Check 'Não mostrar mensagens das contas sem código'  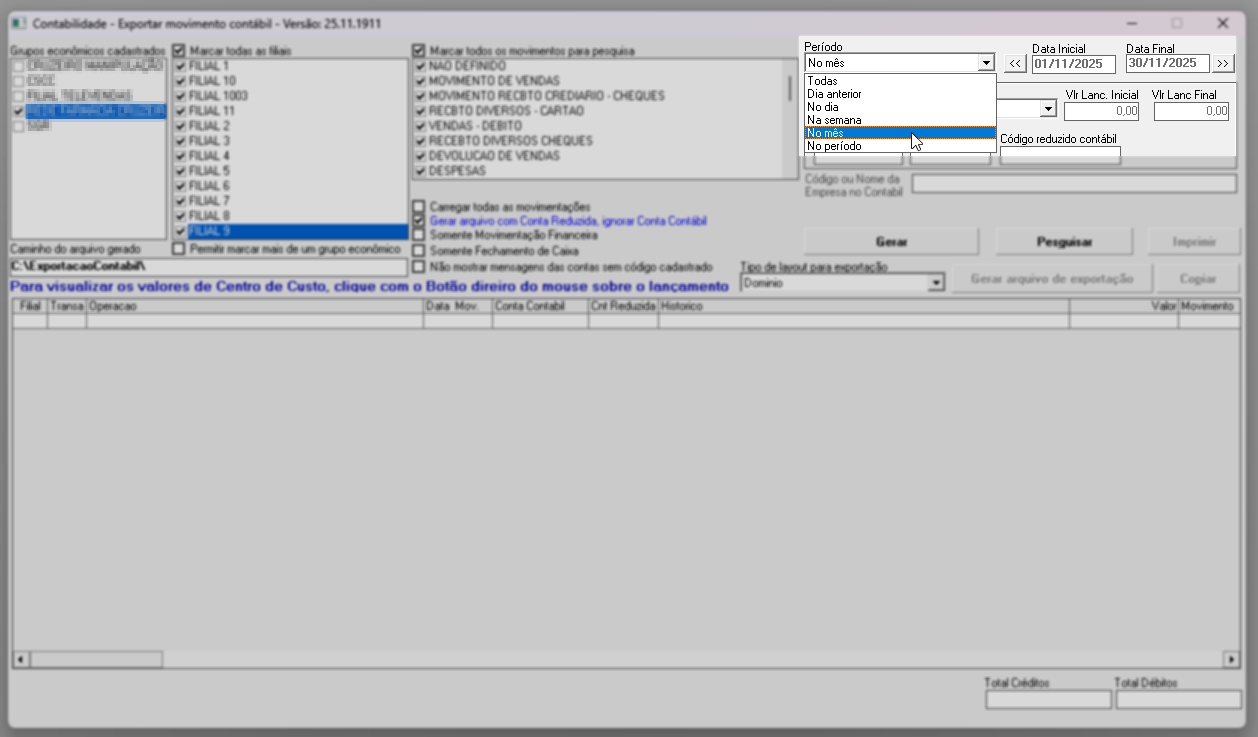tap(419, 267)
